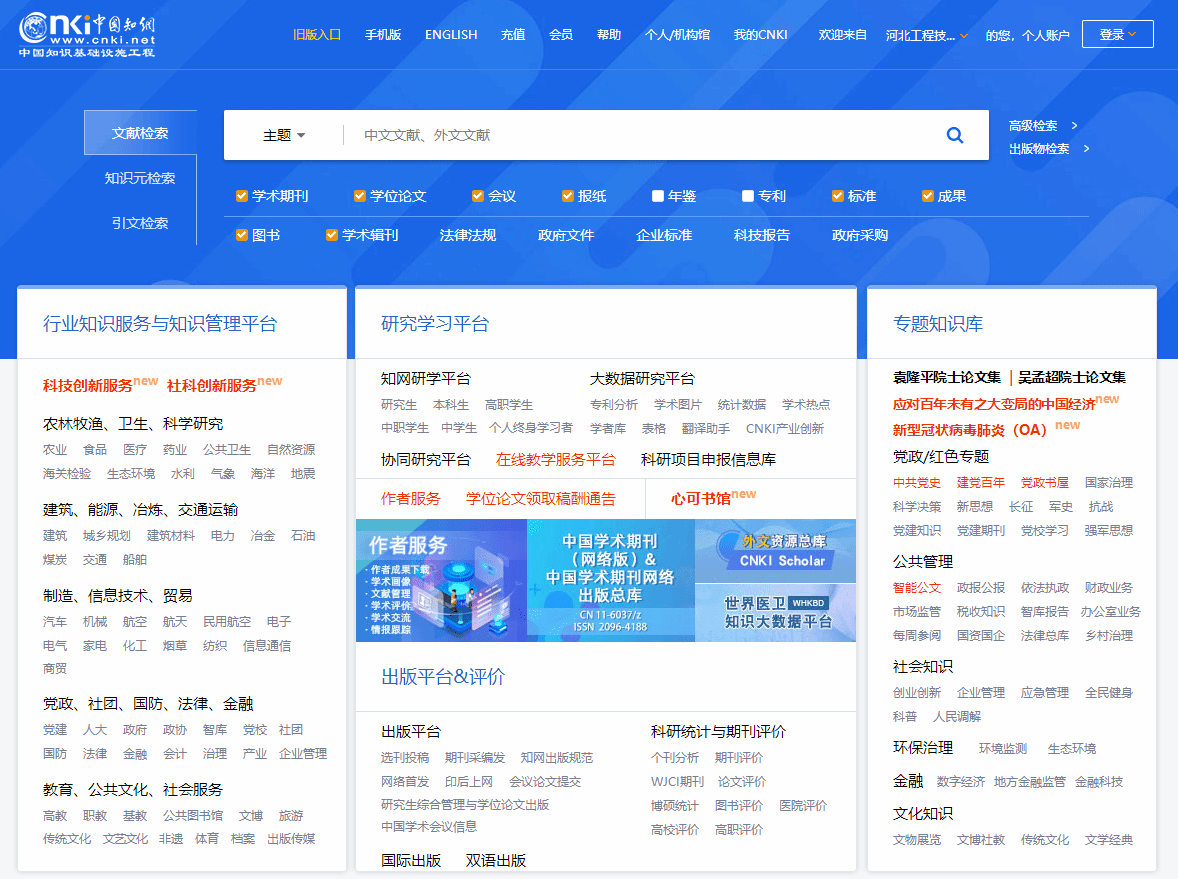
Task: Open the ENGLISH version link
Action: [x=451, y=35]
